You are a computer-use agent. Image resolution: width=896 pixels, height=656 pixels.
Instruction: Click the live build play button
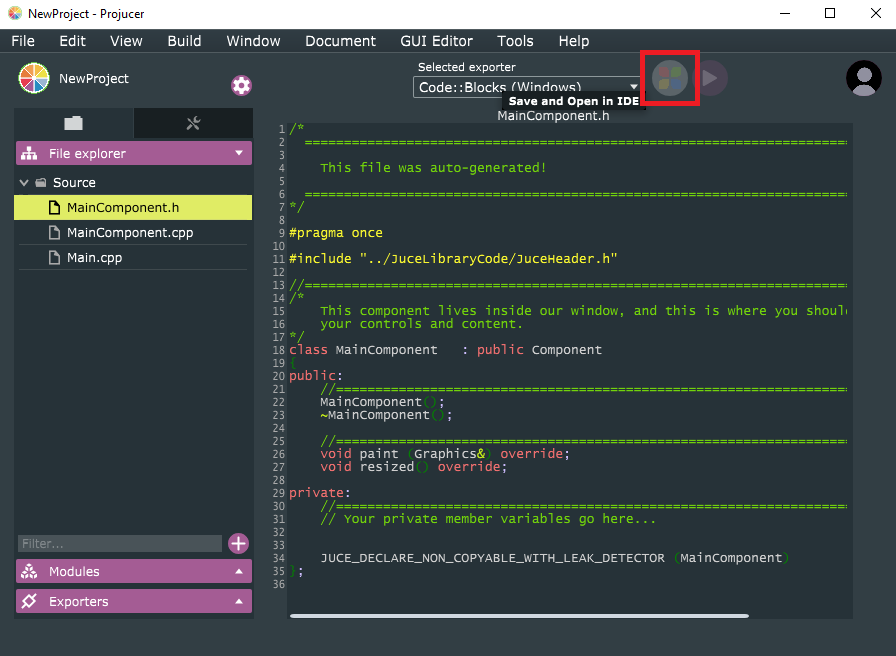click(x=710, y=78)
